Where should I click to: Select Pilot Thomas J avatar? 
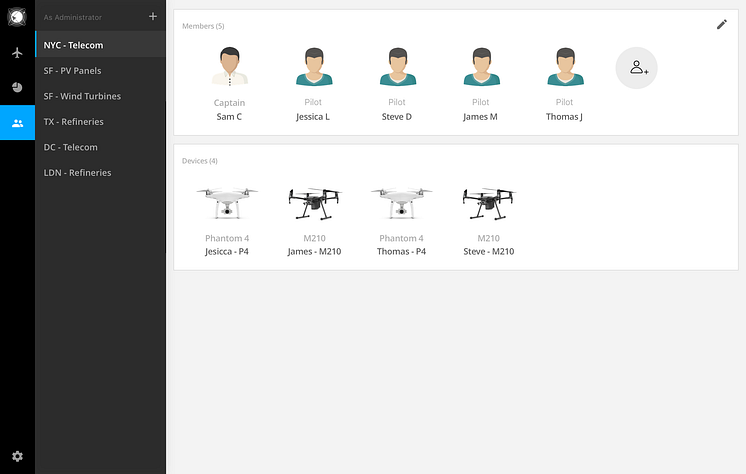pos(565,66)
